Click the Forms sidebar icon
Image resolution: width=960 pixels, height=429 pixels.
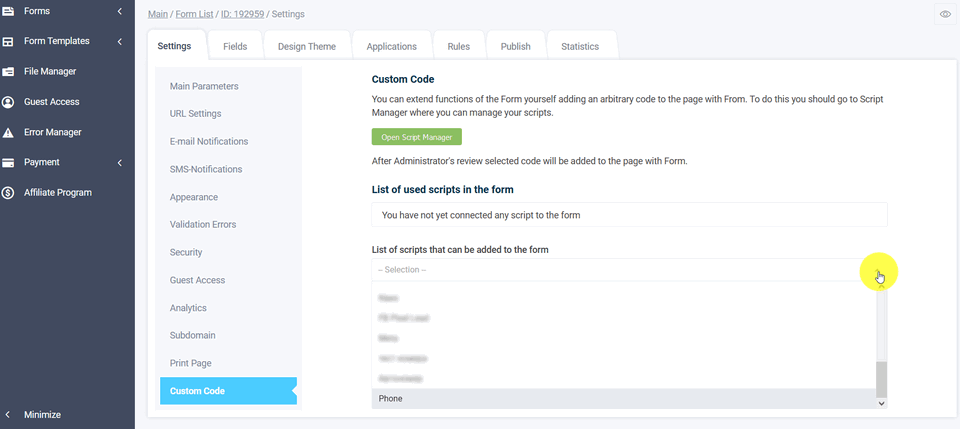point(8,11)
